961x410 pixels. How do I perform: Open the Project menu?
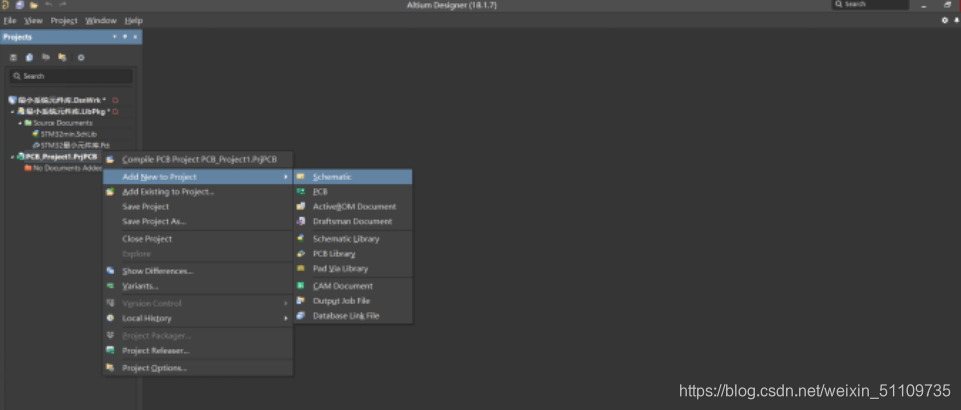pyautogui.click(x=64, y=20)
